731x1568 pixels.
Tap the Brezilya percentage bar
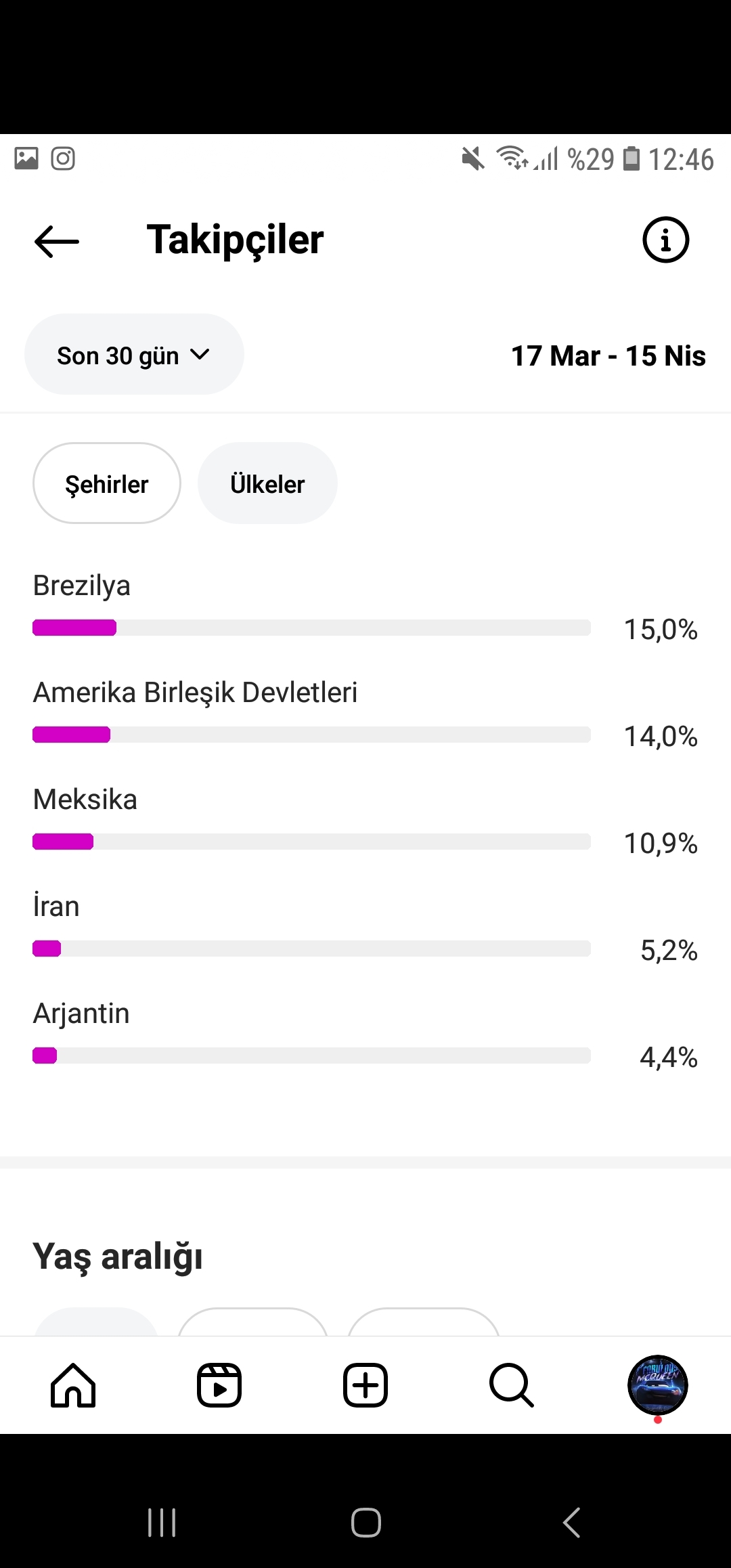click(311, 628)
